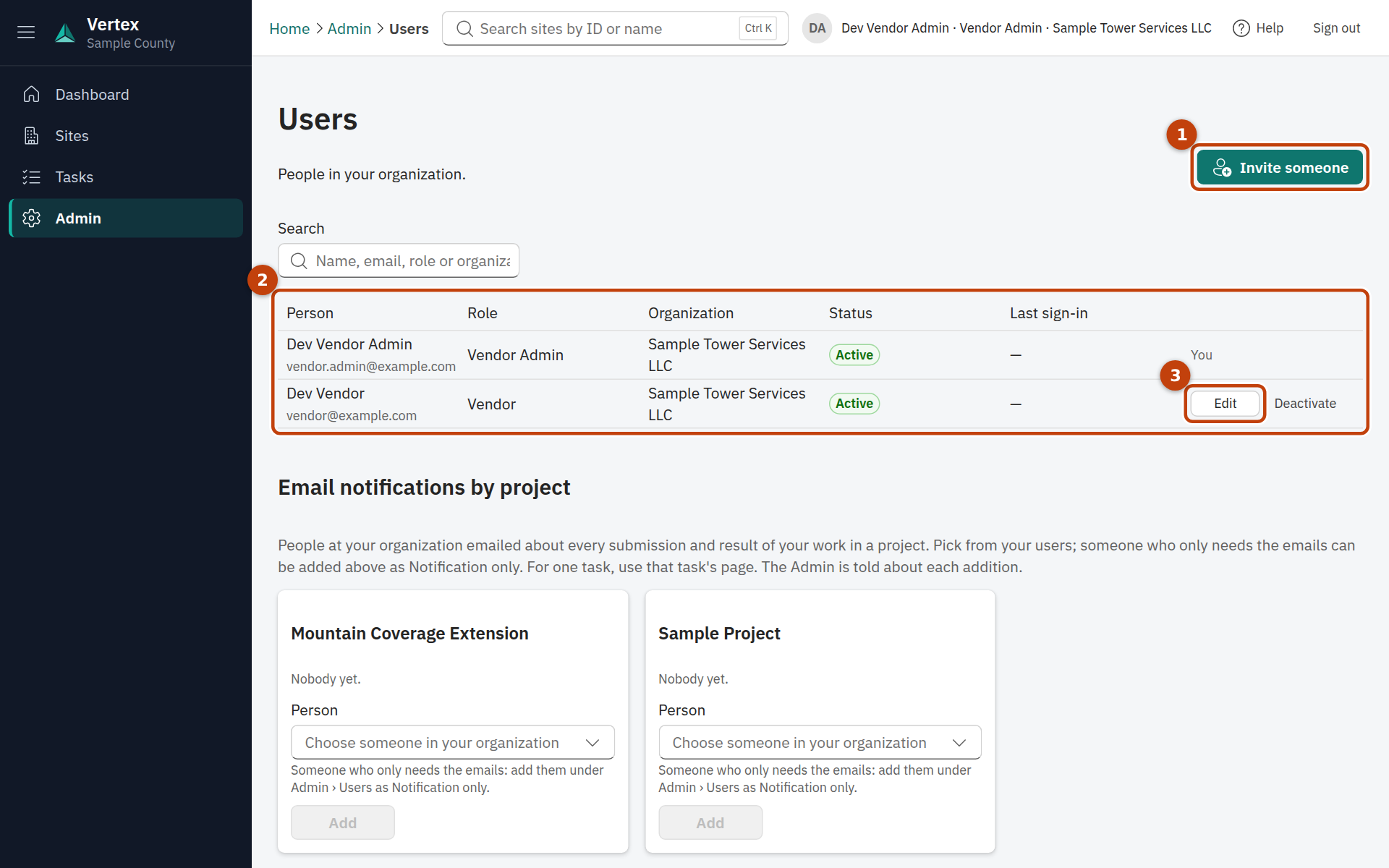Click Add under Mountain Coverage Extension
Image resolution: width=1389 pixels, height=868 pixels.
click(343, 823)
